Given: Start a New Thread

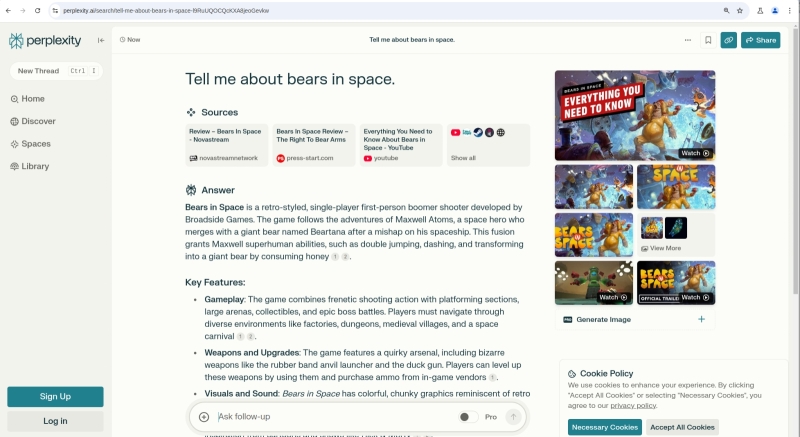Looking at the screenshot, I should point(56,71).
